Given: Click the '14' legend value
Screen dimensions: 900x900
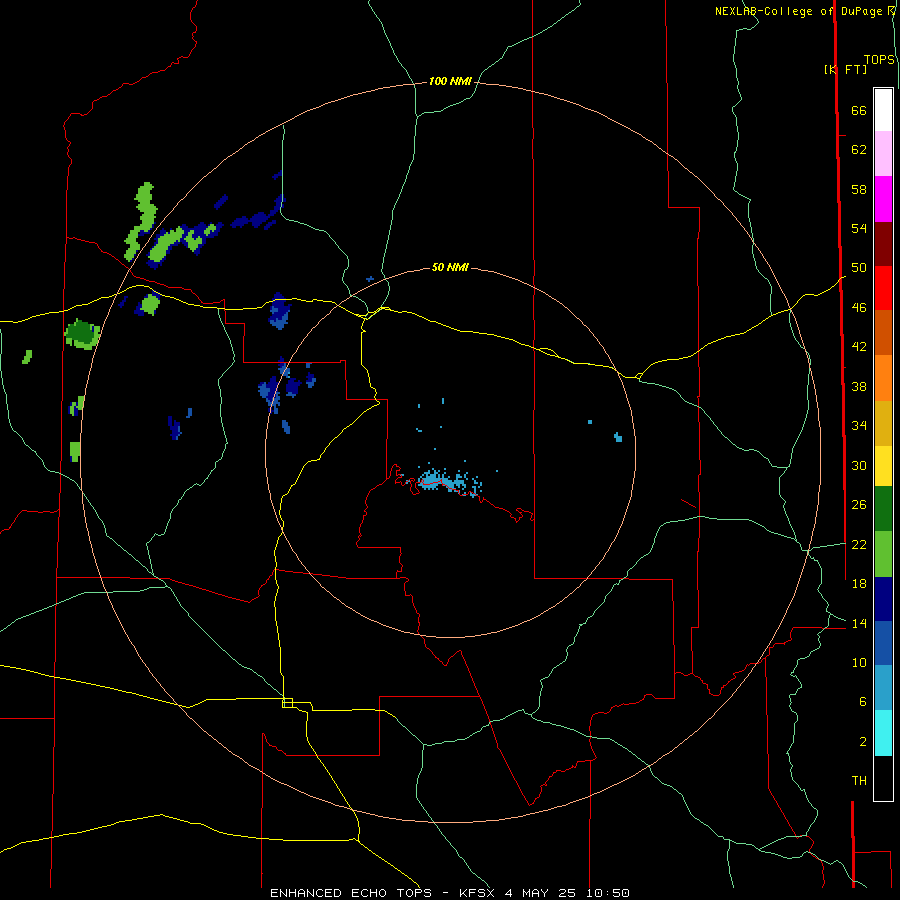Looking at the screenshot, I should point(859,623).
